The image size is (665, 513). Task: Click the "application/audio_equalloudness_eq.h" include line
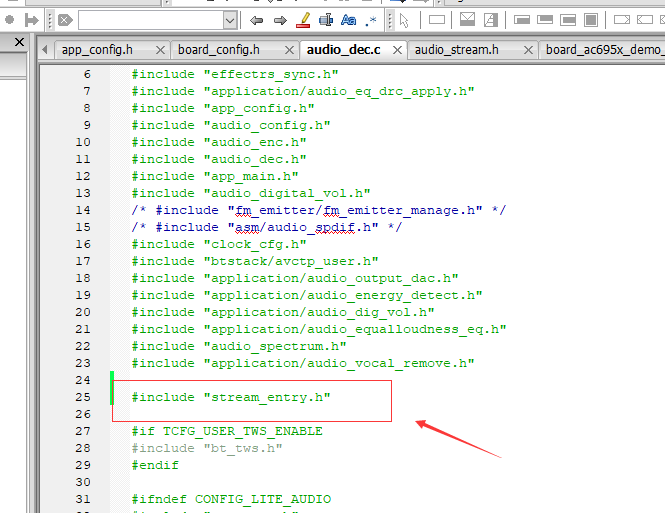pyautogui.click(x=319, y=329)
